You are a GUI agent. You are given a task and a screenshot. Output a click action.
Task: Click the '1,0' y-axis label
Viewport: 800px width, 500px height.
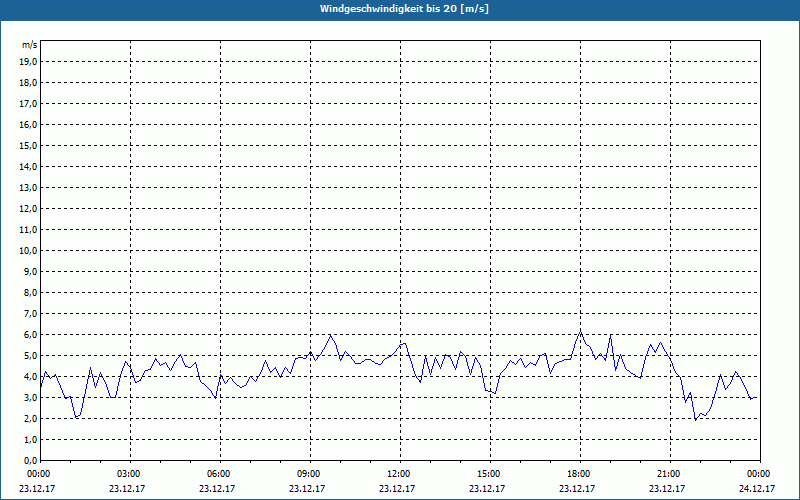pos(31,439)
